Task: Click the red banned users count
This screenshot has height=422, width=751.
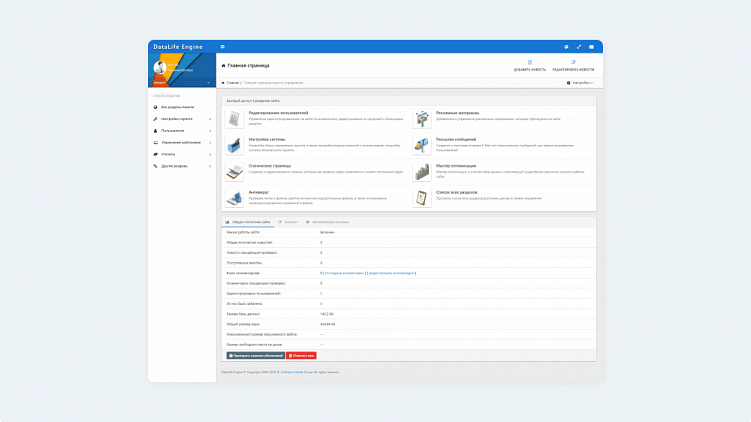Action: click(x=321, y=304)
